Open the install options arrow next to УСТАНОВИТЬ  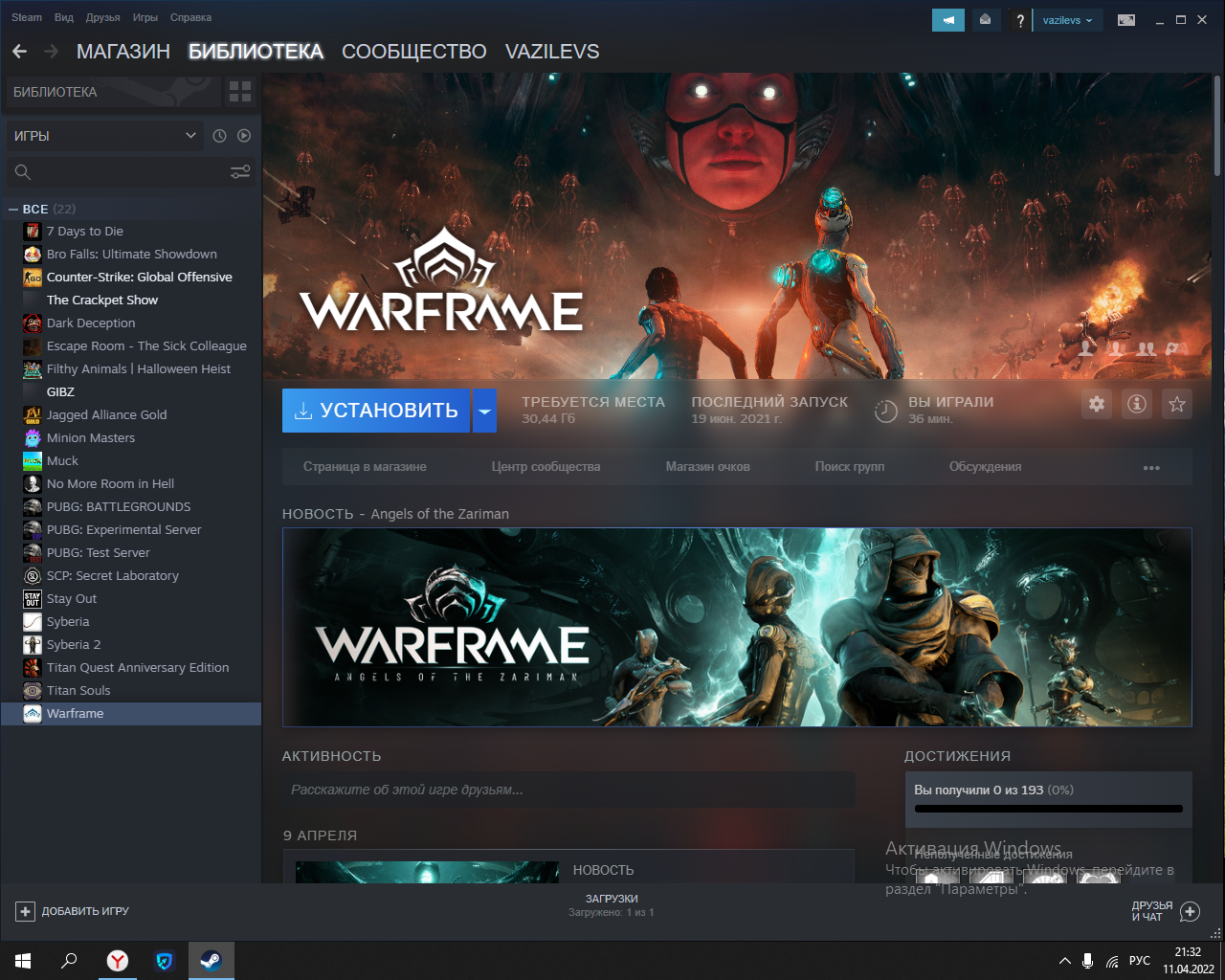pos(484,410)
